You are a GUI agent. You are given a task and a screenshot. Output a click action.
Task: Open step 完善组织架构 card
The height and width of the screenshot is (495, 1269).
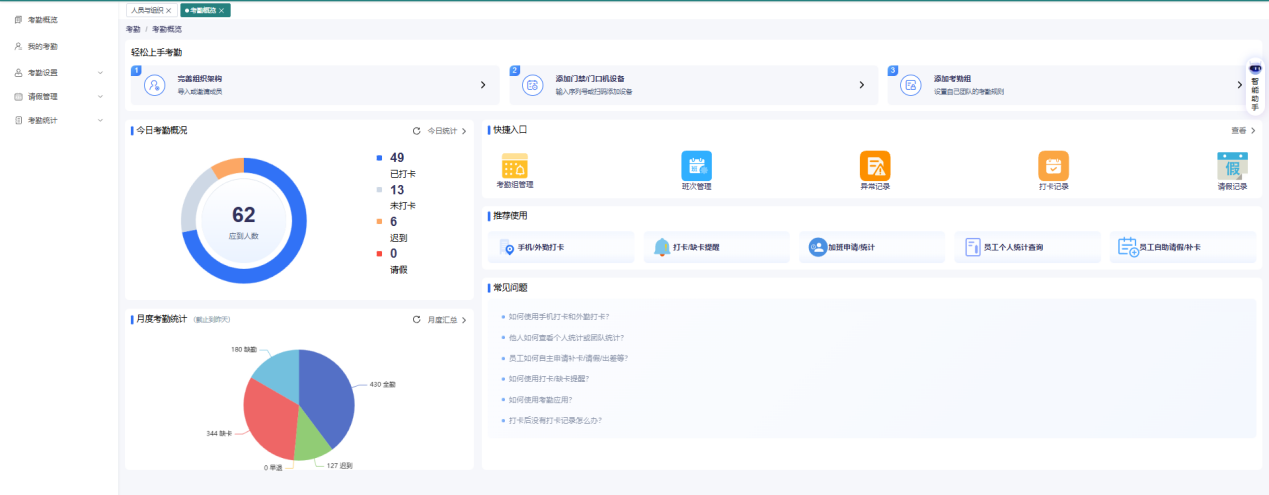tap(315, 85)
